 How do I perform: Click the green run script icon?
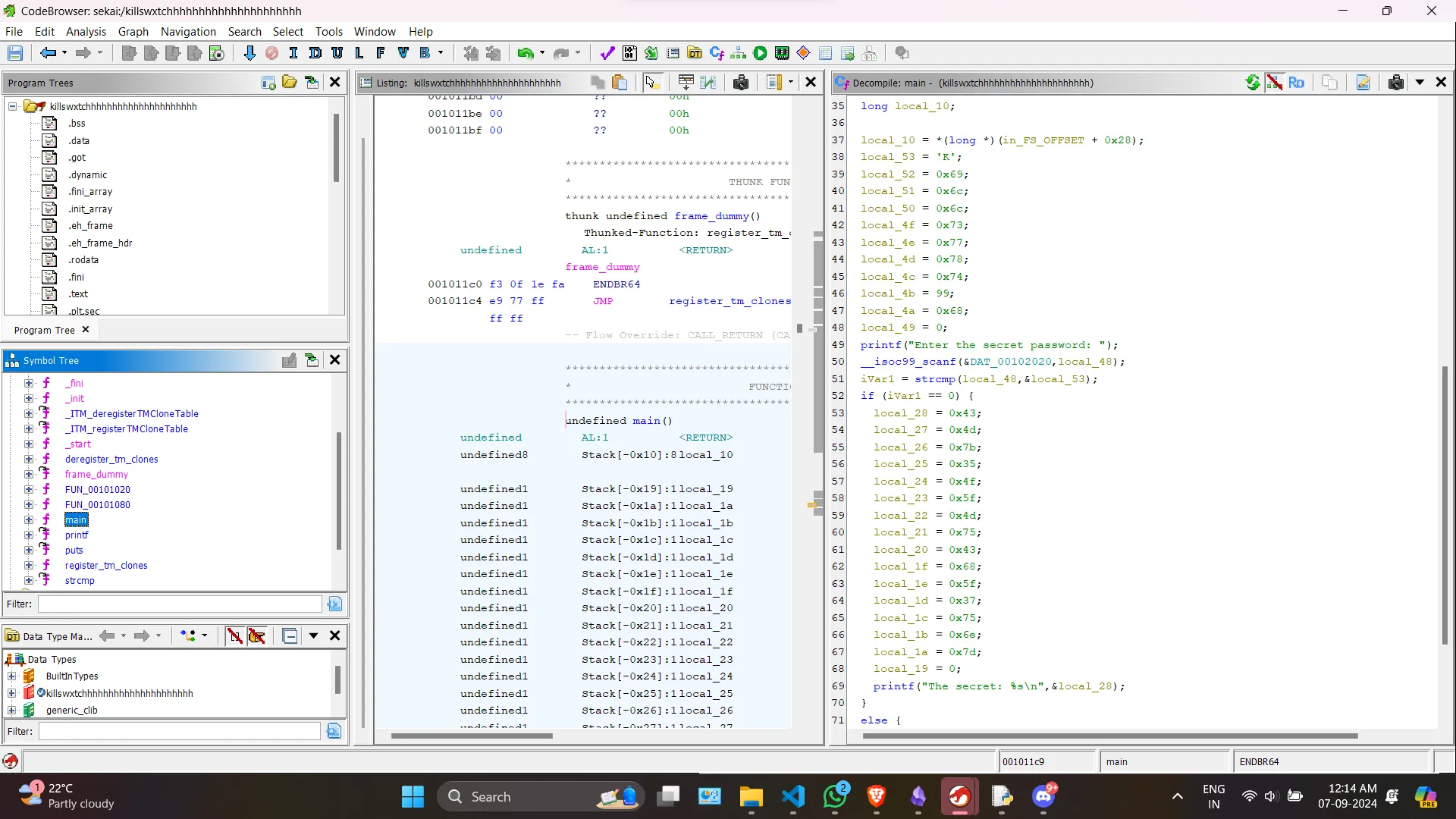pyautogui.click(x=760, y=53)
